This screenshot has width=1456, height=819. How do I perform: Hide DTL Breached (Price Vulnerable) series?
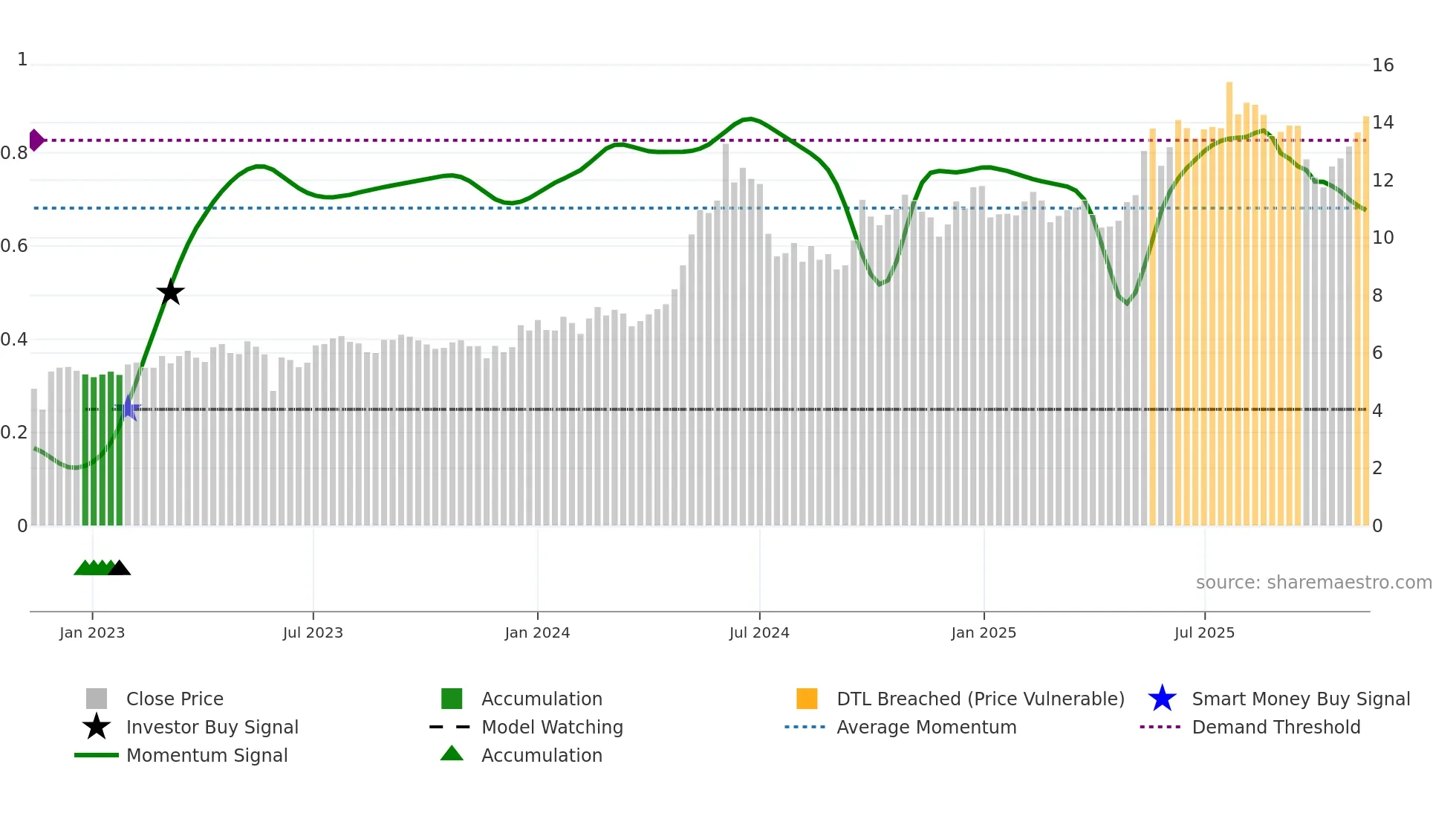tap(980, 699)
